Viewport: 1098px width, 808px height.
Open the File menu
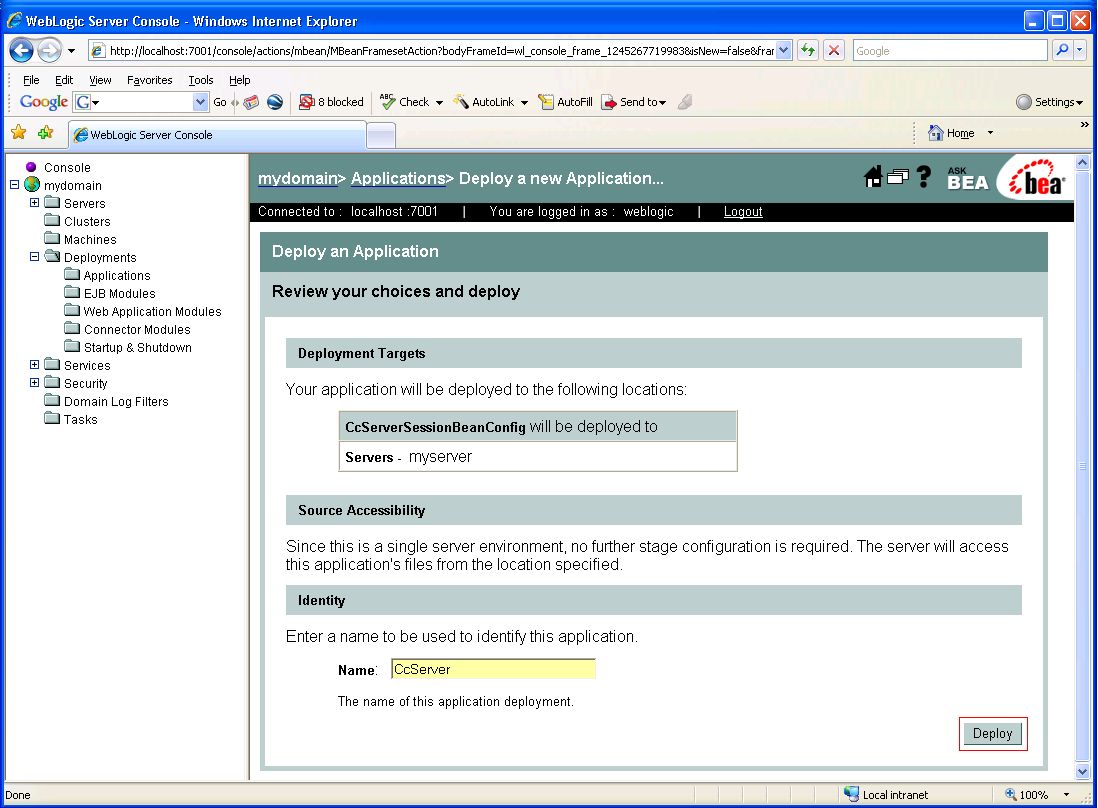coord(31,80)
